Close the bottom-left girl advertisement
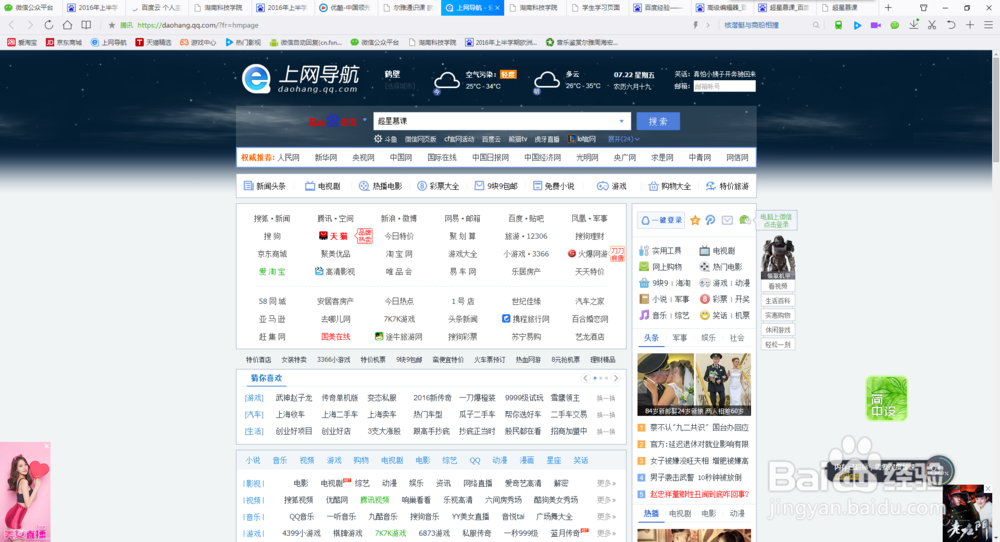Image resolution: width=1000 pixels, height=542 pixels. click(46, 446)
